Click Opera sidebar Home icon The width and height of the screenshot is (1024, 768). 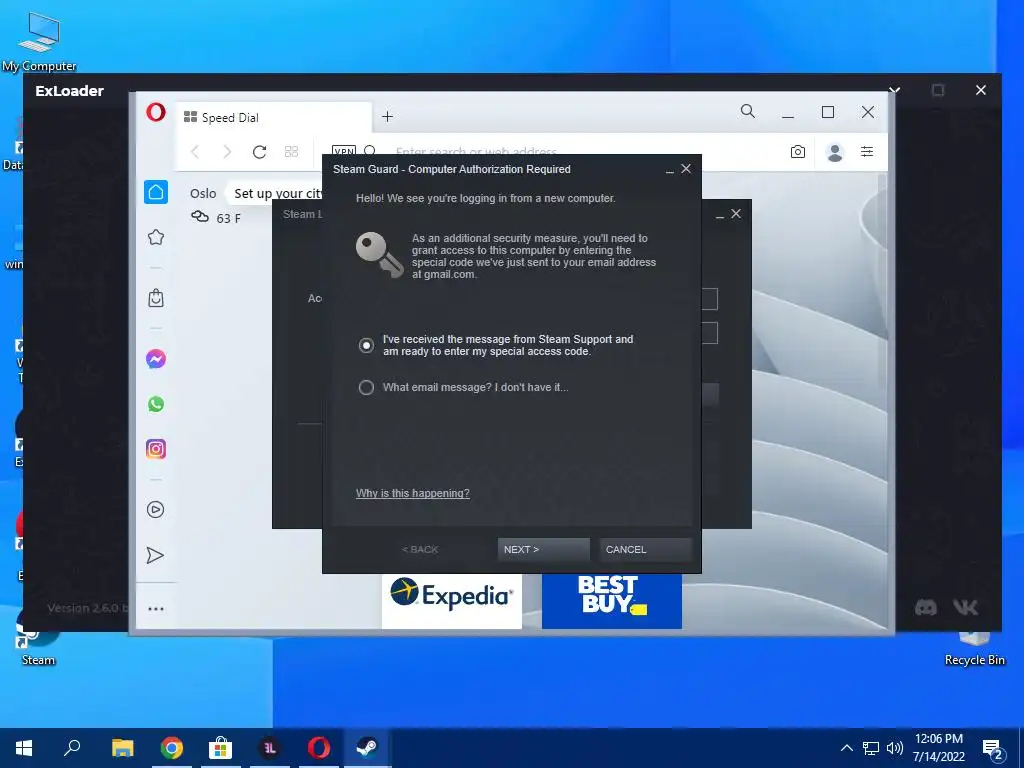click(155, 192)
